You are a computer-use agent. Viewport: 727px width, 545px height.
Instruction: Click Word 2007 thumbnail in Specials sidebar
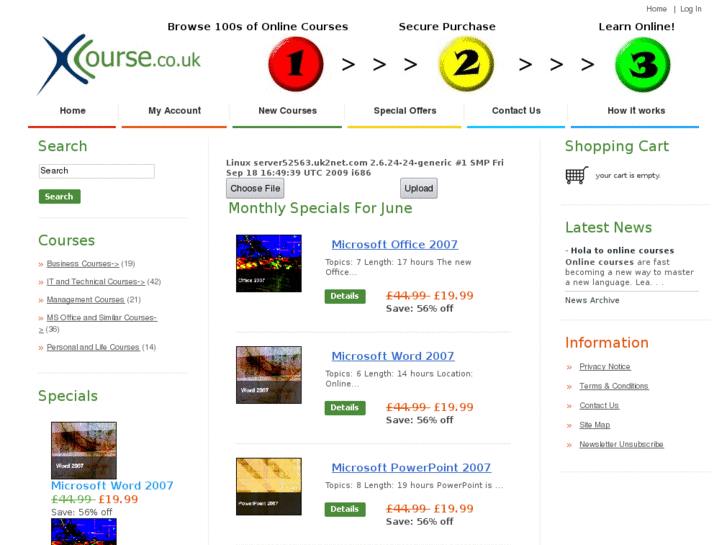coord(84,450)
